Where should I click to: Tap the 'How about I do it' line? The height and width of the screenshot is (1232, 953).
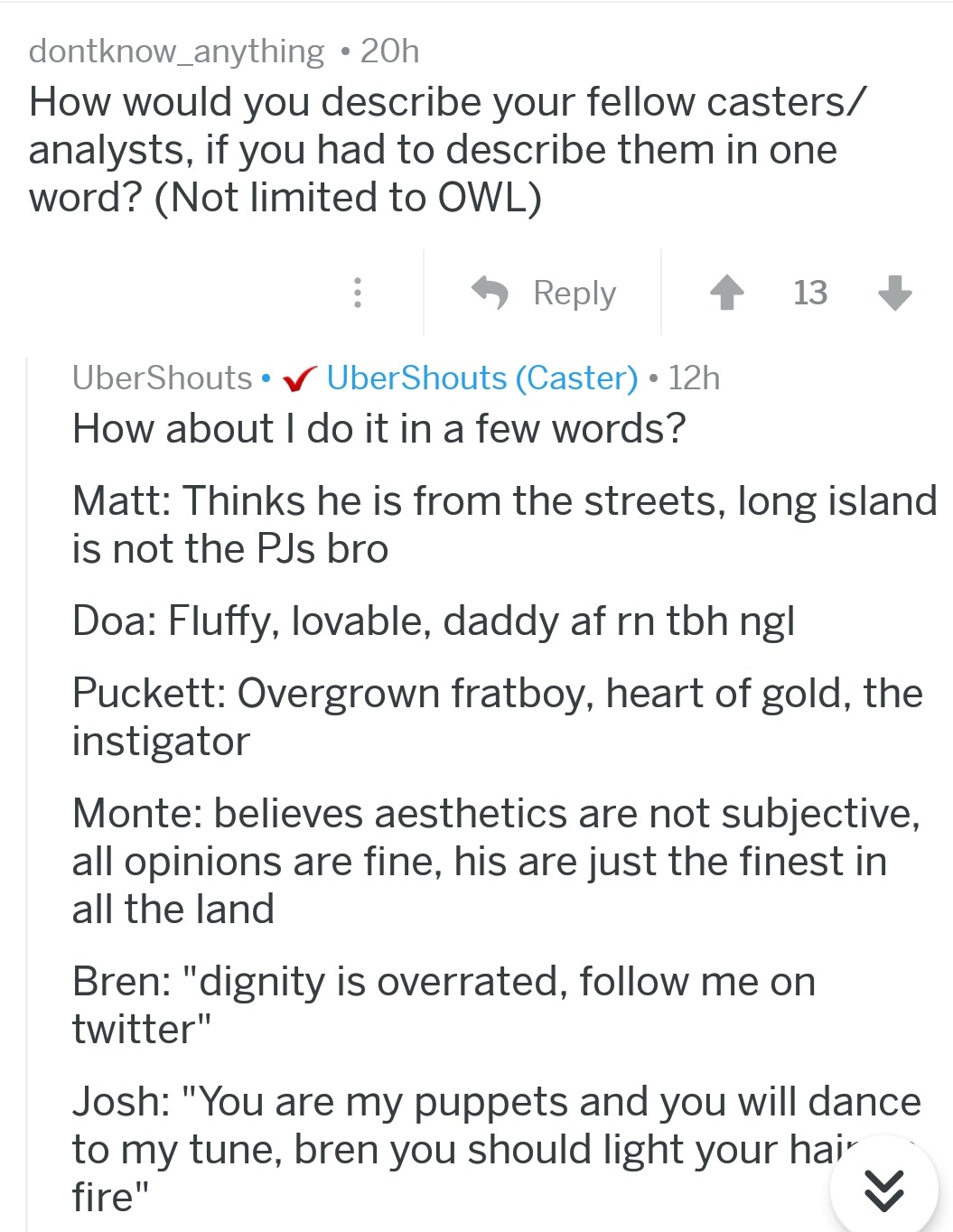coord(379,428)
